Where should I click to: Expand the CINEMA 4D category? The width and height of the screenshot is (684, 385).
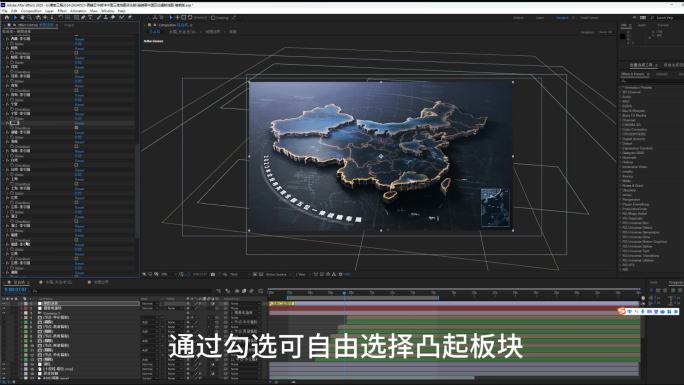631,125
